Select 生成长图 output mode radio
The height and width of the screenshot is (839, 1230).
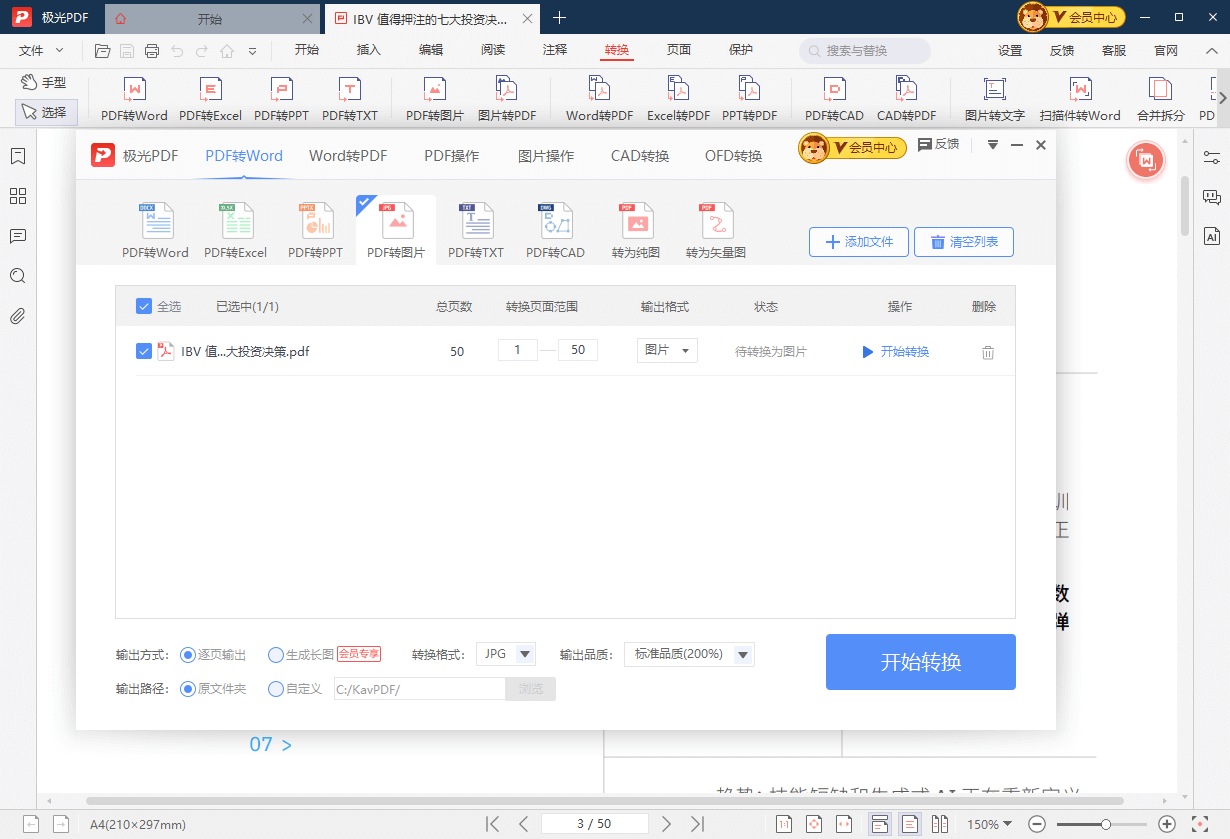tap(276, 655)
